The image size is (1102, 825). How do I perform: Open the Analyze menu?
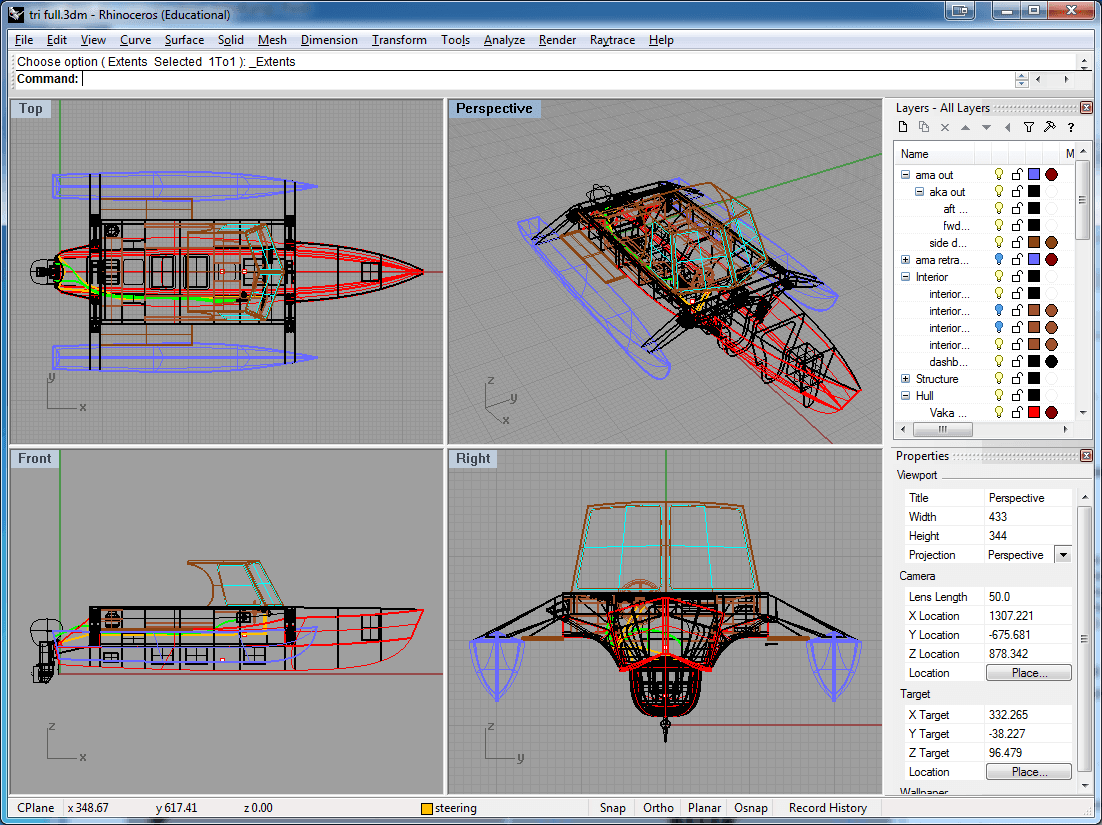[x=504, y=40]
